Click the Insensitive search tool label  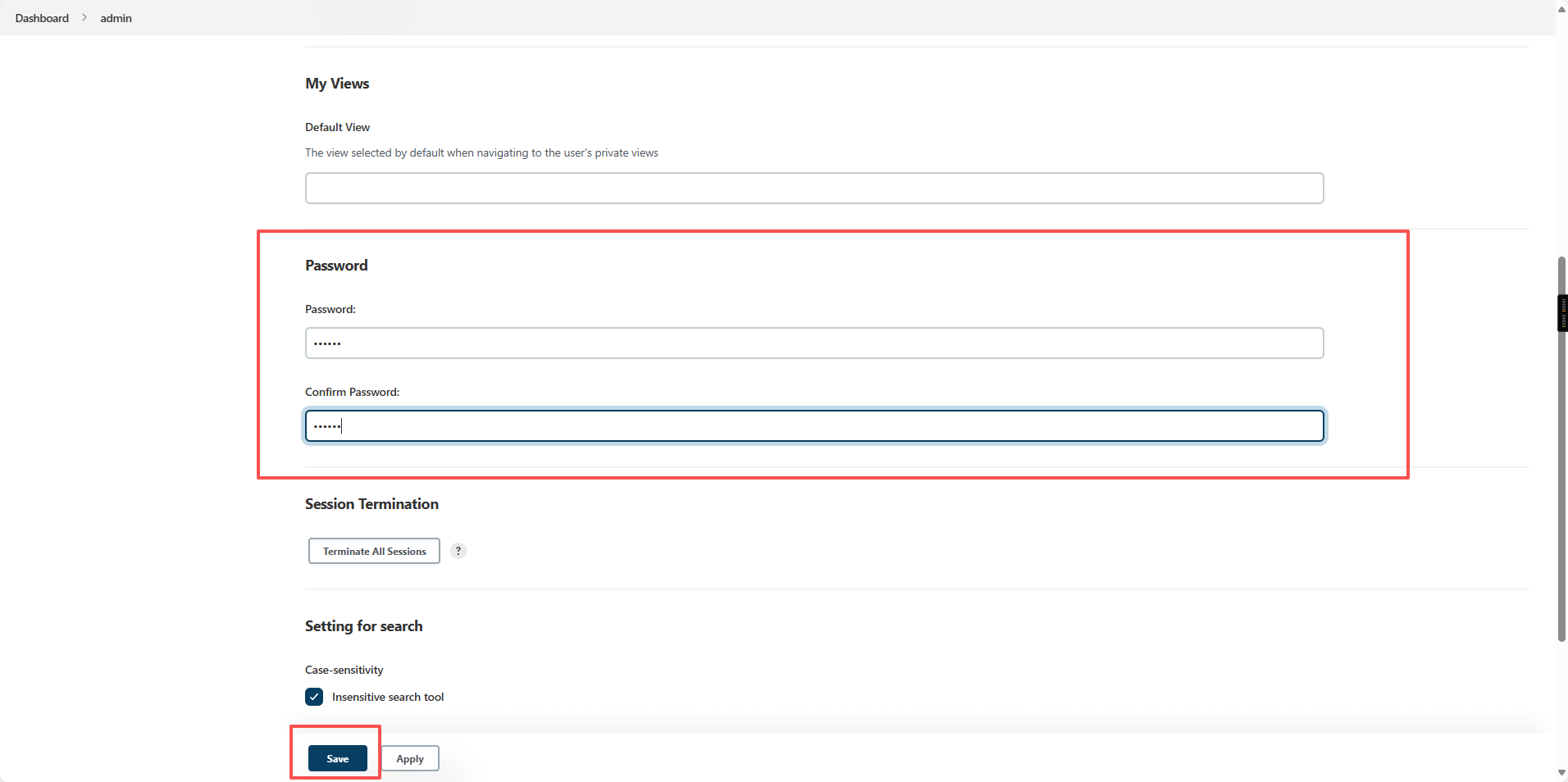point(388,697)
